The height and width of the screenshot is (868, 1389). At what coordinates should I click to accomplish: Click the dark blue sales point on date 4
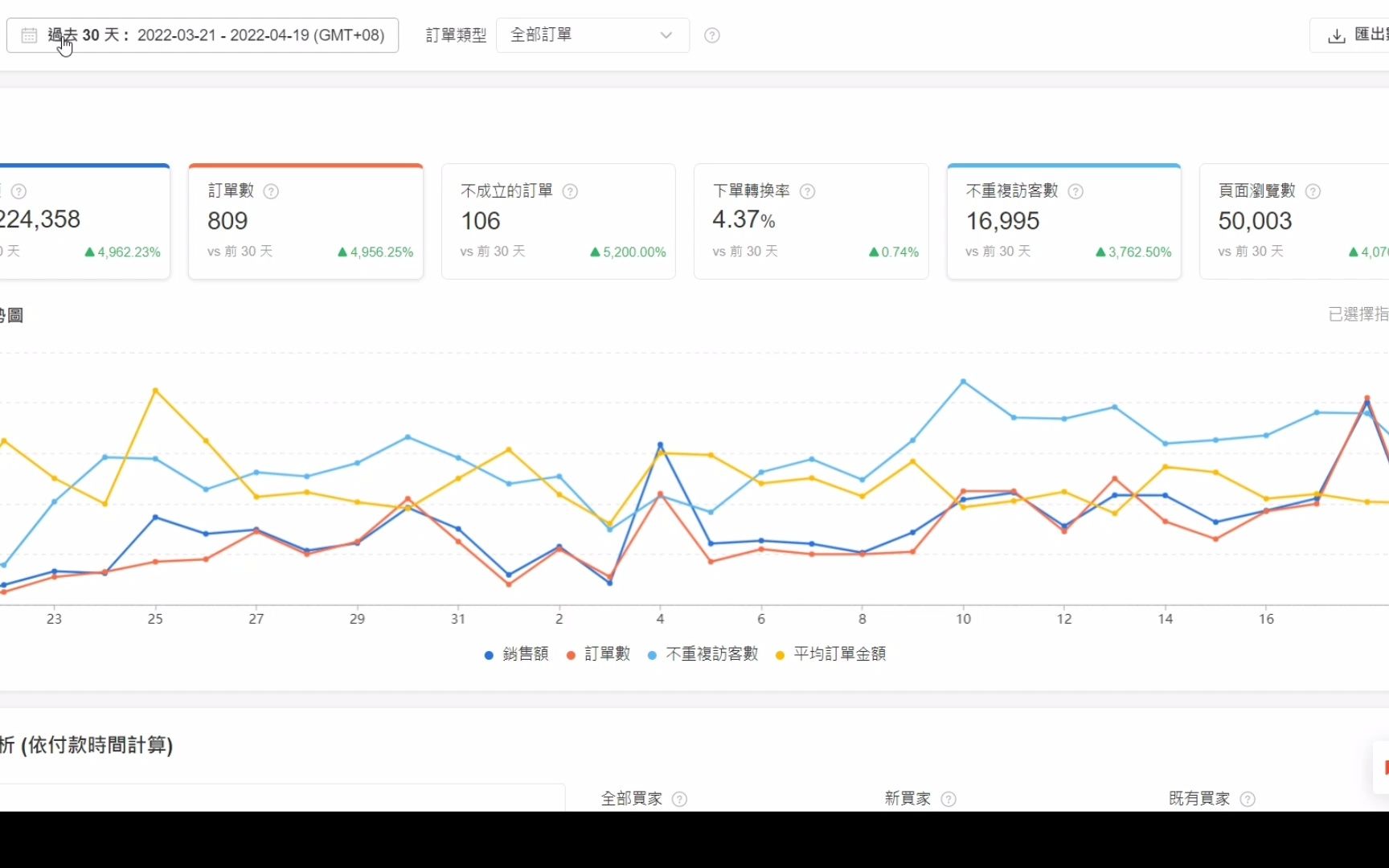(661, 444)
